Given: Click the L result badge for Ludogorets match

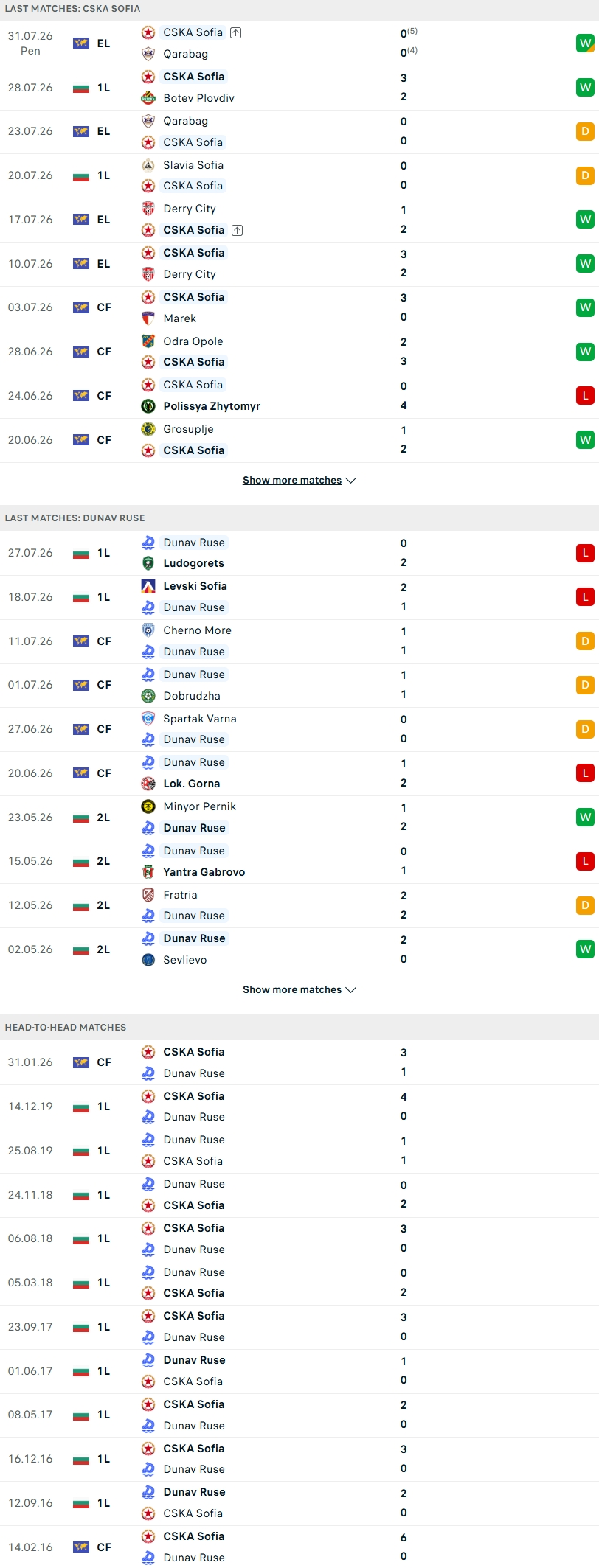Looking at the screenshot, I should [585, 553].
